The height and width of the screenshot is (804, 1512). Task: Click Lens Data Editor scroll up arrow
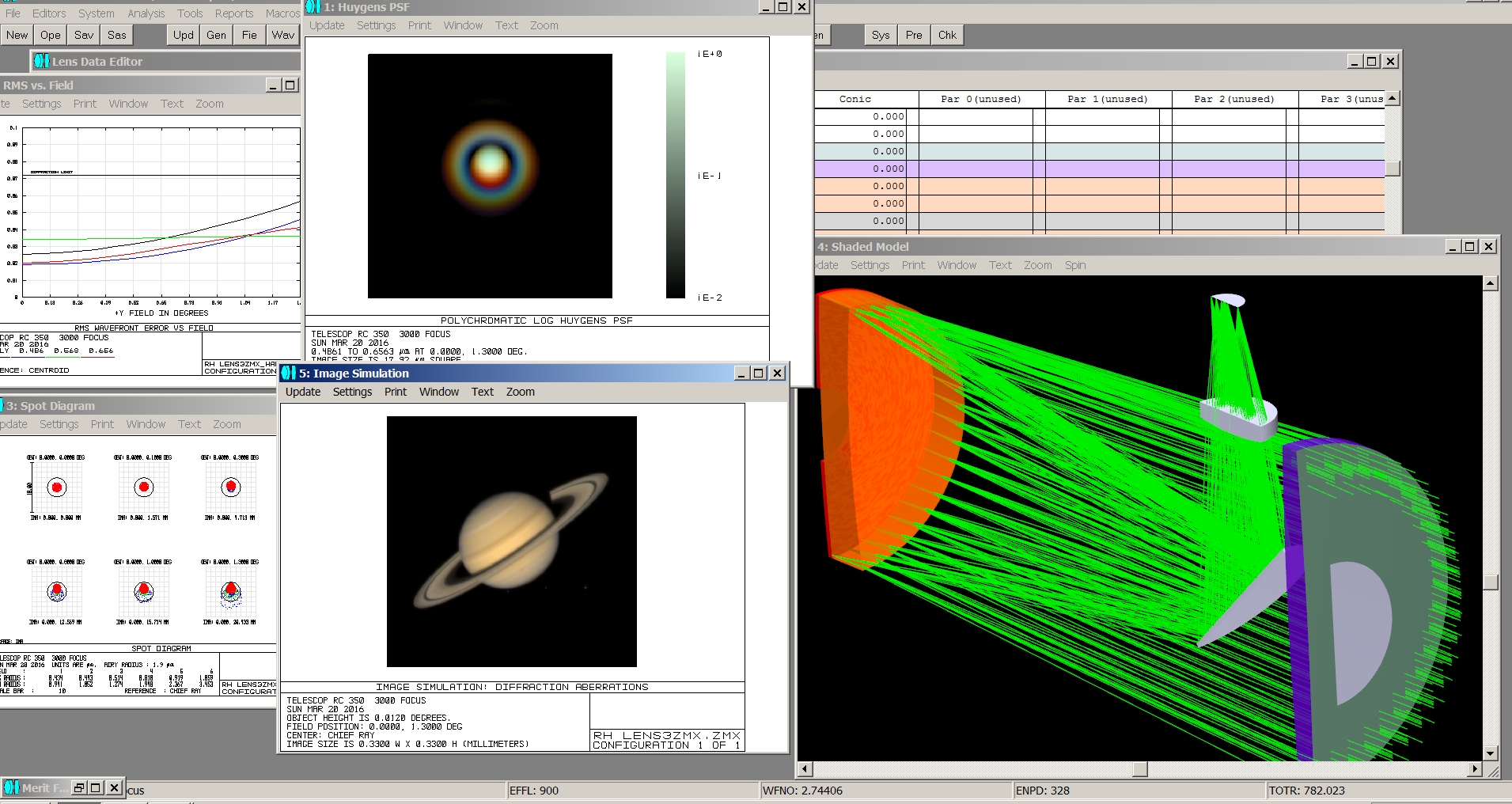[x=1393, y=98]
